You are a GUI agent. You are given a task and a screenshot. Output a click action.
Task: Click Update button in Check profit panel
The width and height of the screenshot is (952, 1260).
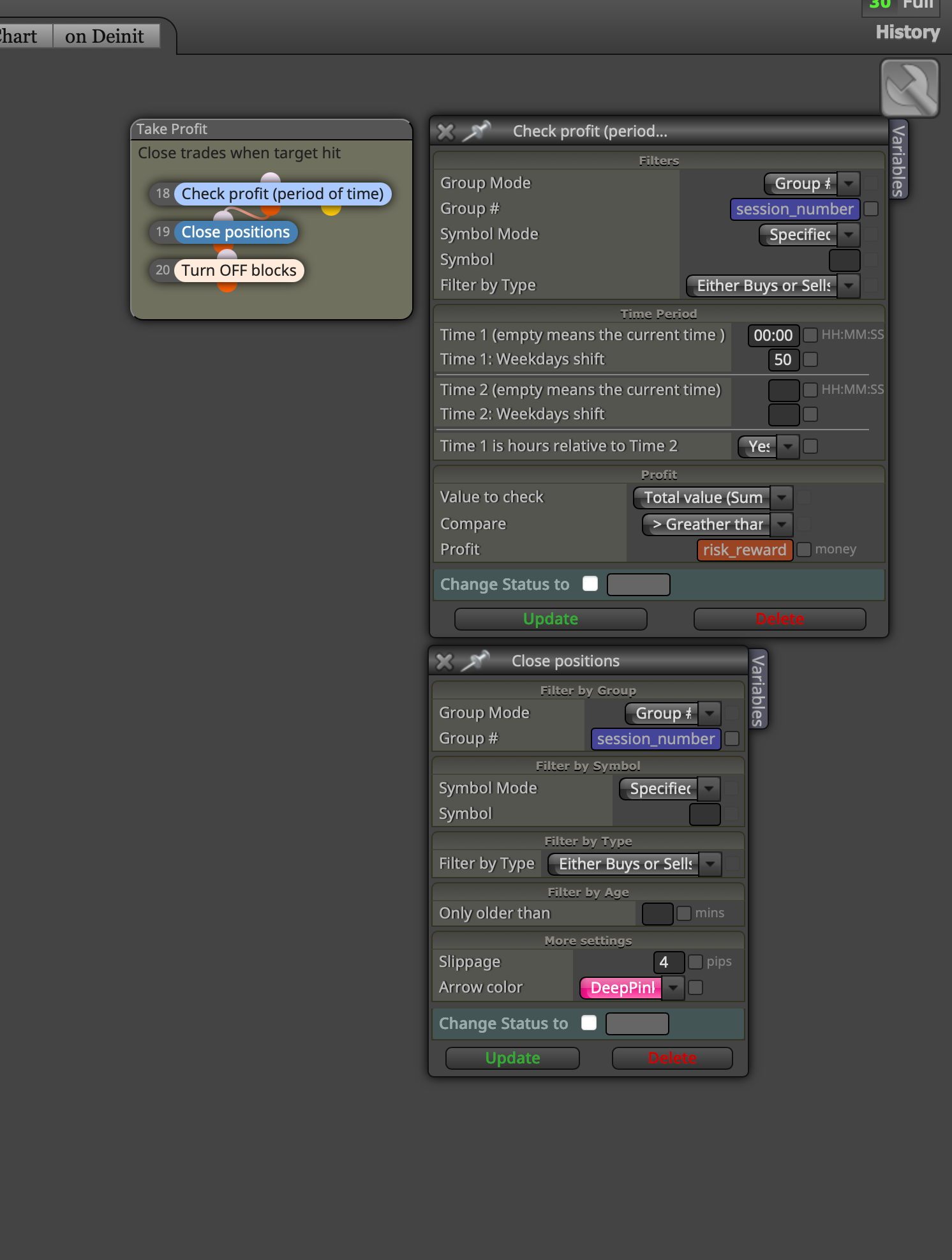[551, 619]
